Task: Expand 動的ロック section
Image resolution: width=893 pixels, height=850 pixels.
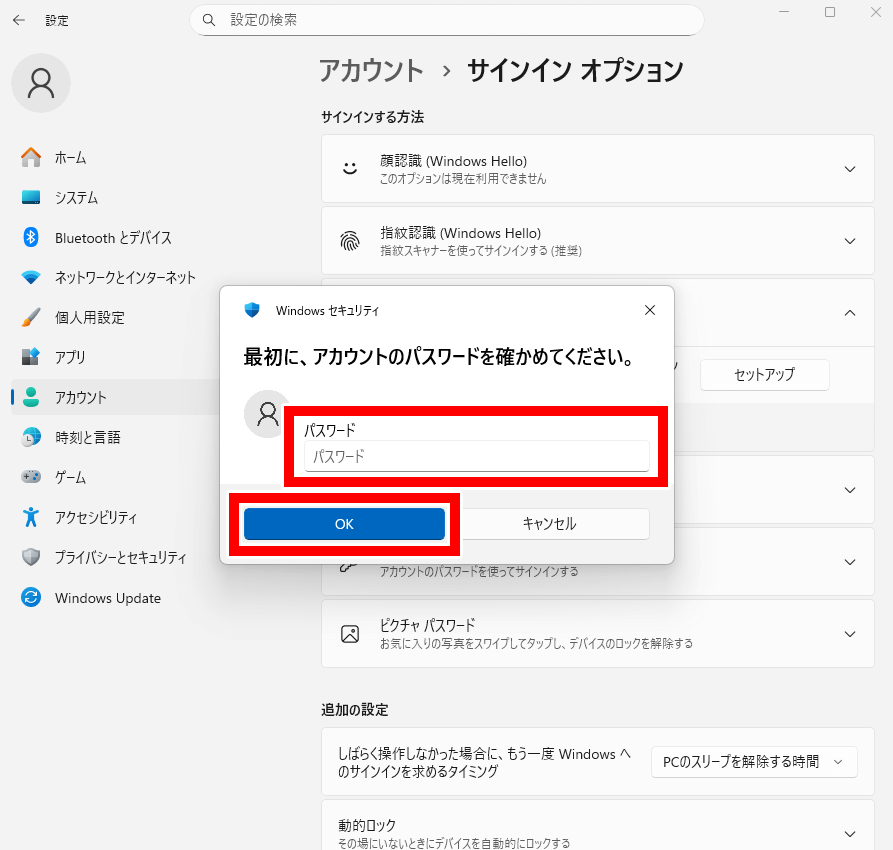Action: [x=849, y=833]
